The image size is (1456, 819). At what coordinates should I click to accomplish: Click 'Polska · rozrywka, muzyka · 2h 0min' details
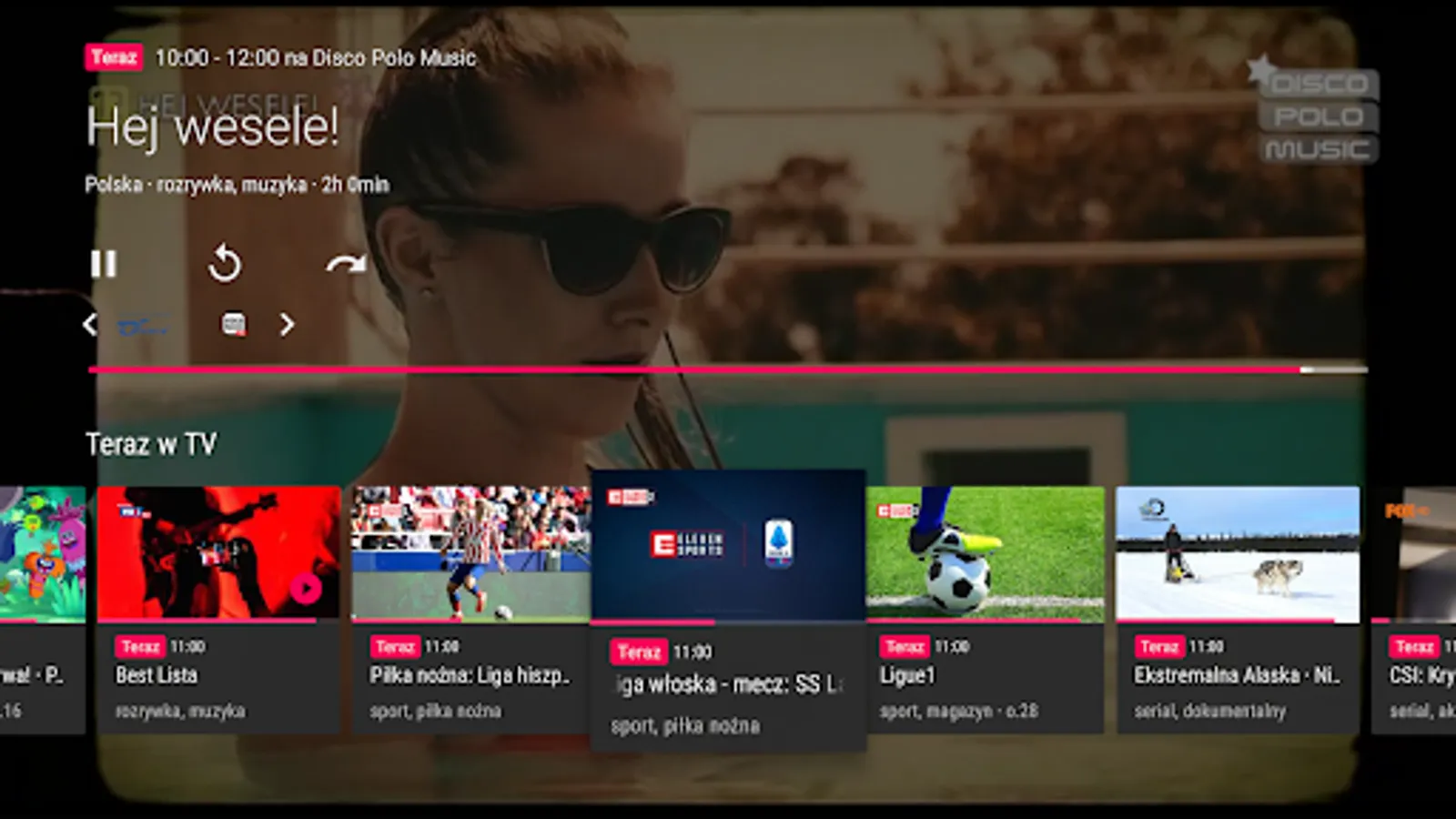tap(237, 185)
